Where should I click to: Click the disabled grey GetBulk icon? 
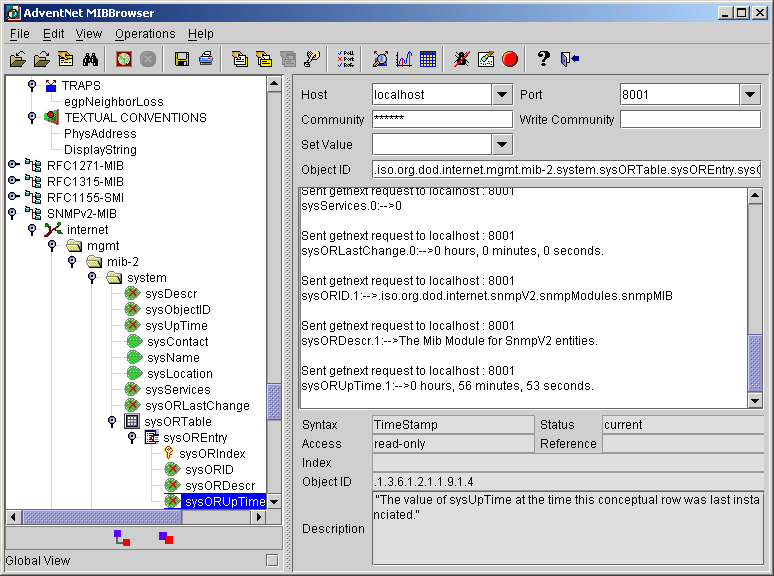(x=288, y=59)
